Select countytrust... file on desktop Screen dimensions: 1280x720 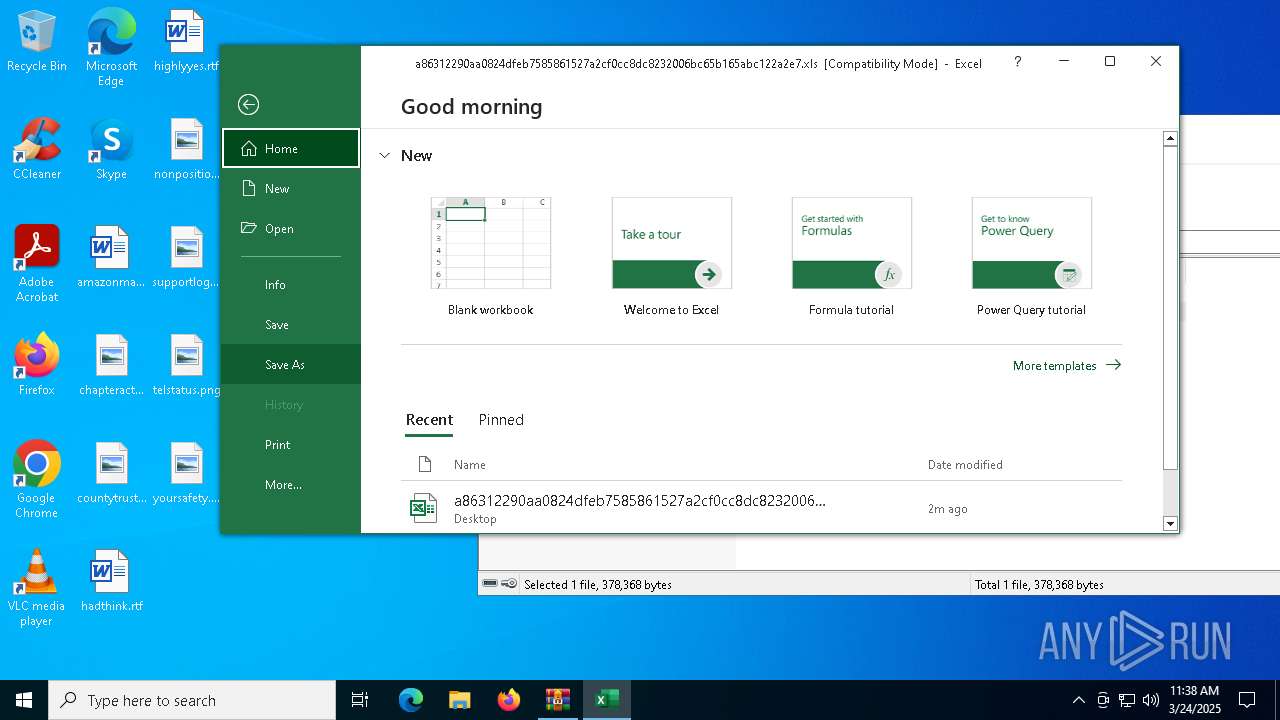(111, 473)
